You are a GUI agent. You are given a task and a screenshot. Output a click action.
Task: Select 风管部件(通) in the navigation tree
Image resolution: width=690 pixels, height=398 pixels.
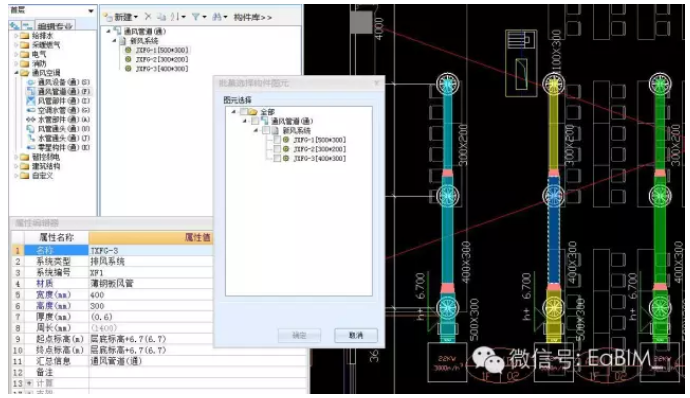[x=58, y=101]
